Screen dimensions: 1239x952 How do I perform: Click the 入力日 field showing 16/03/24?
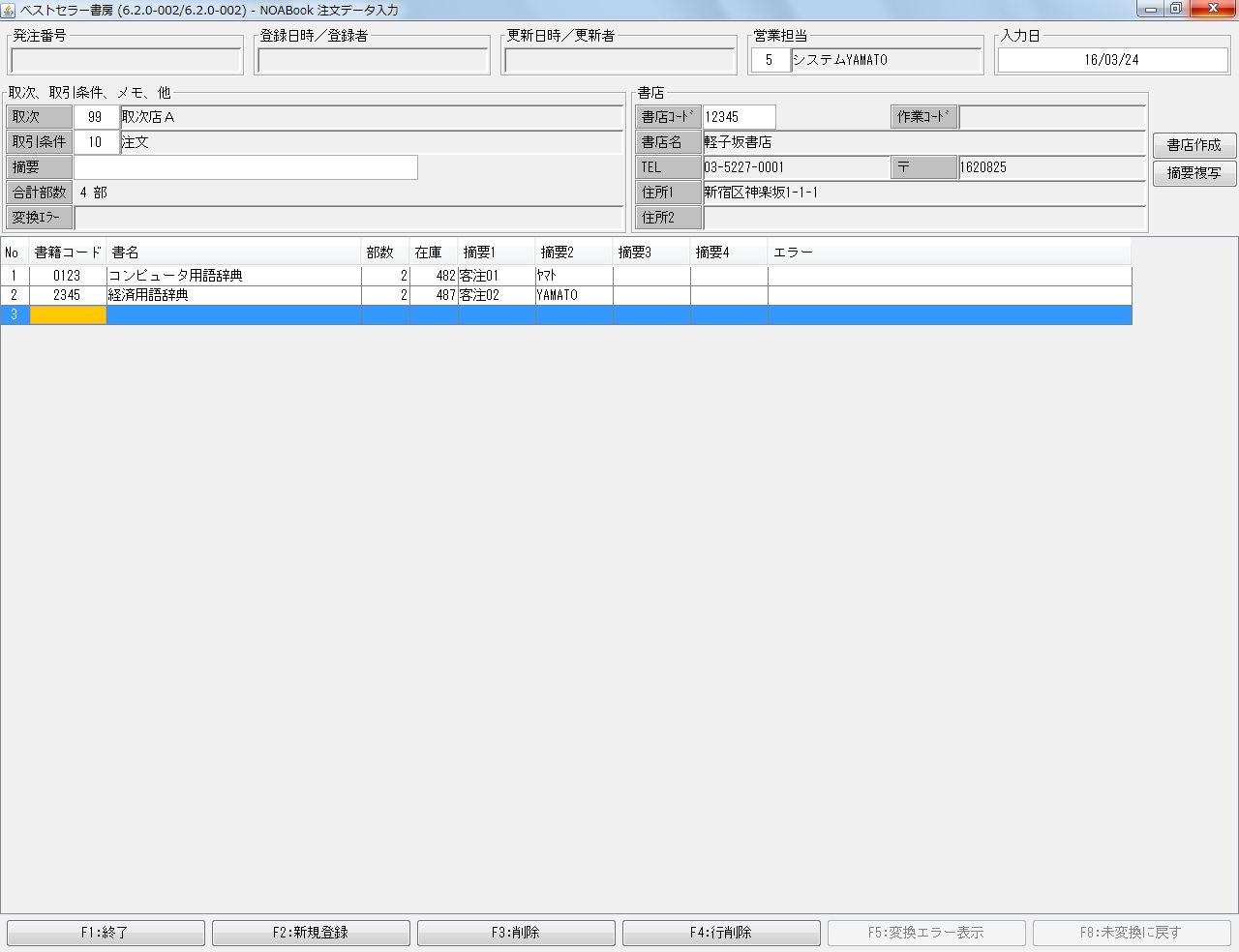point(1111,59)
